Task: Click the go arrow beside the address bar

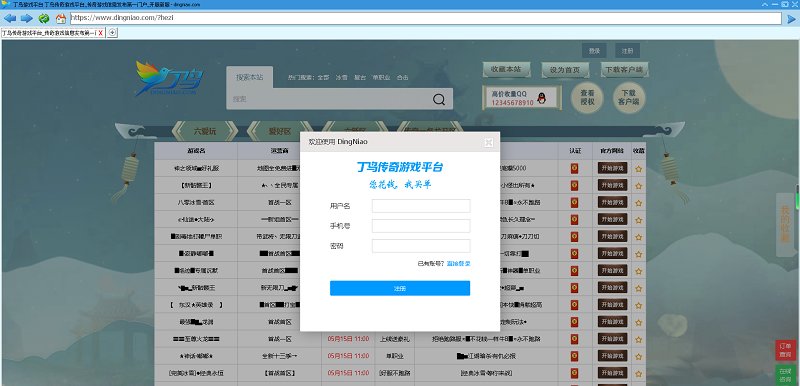Action: (792, 19)
